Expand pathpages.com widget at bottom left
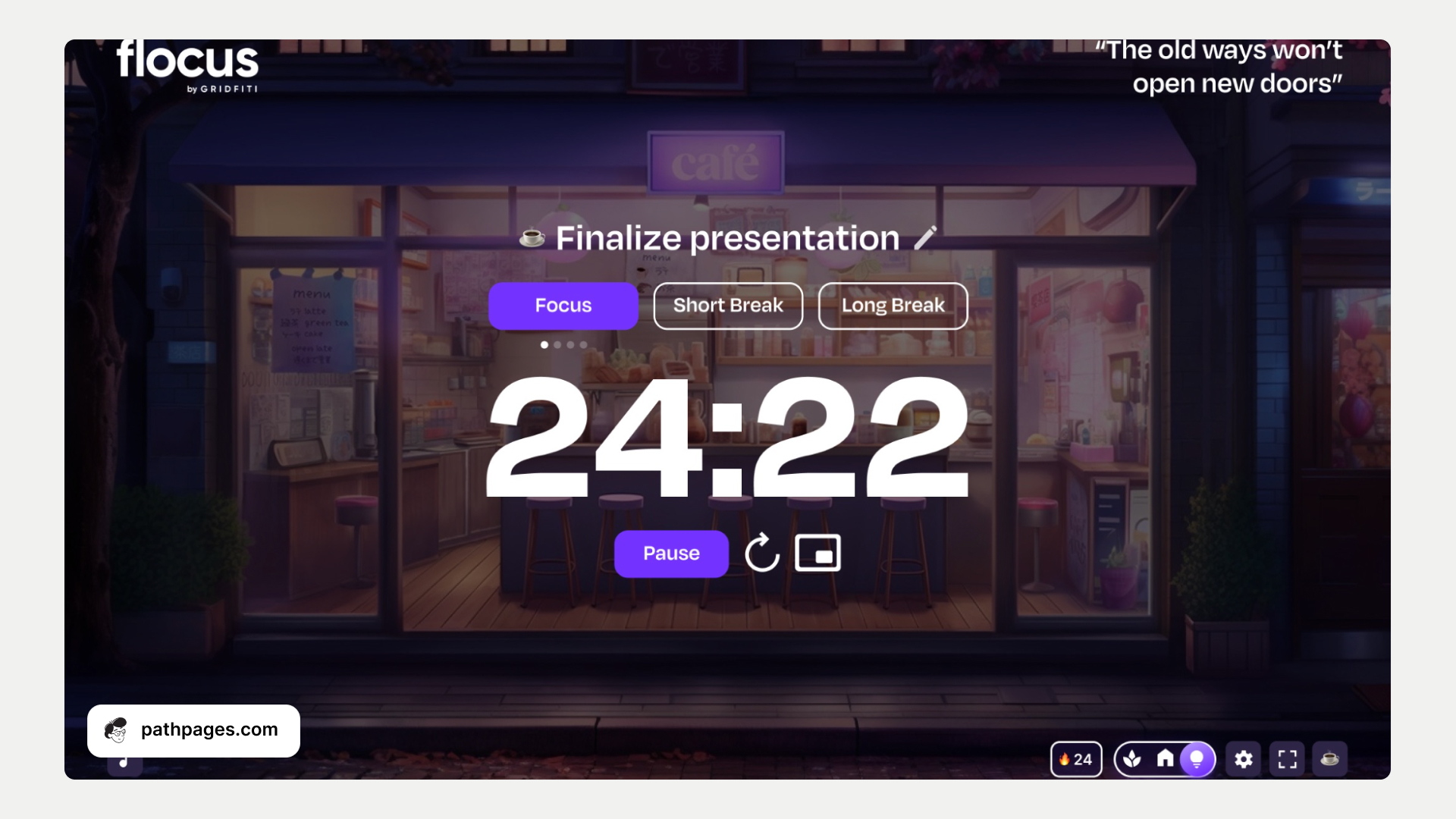Image resolution: width=1456 pixels, height=819 pixels. 193,730
